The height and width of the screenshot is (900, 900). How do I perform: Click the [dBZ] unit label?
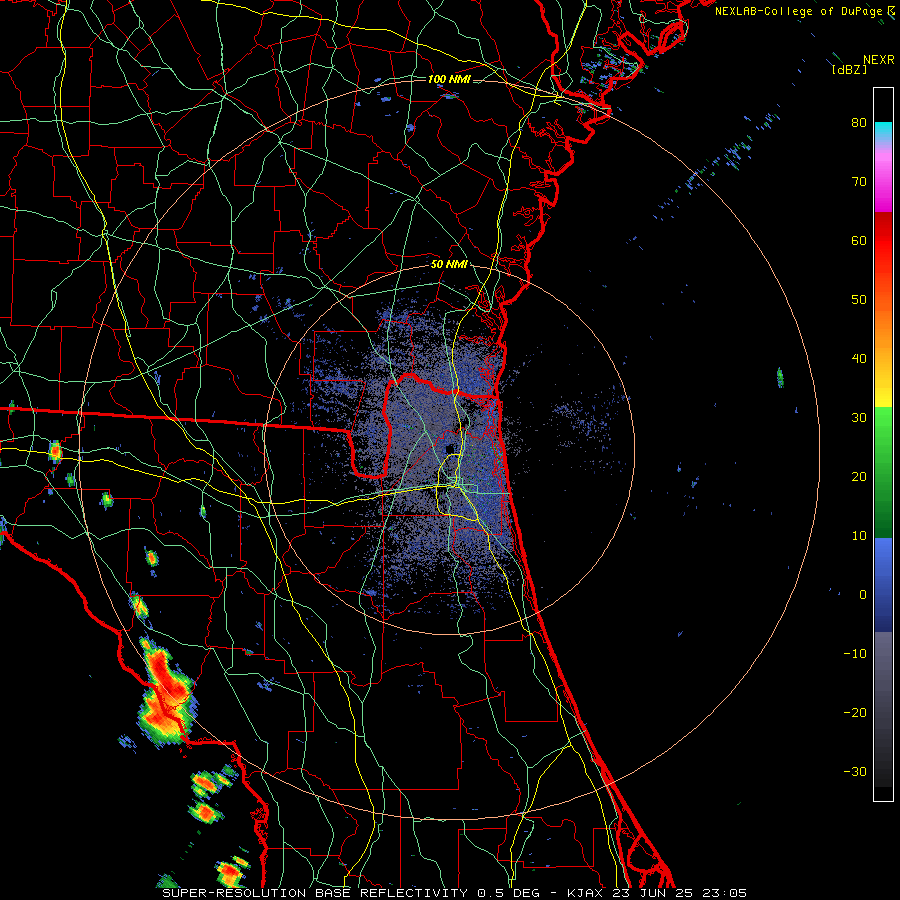coord(849,70)
